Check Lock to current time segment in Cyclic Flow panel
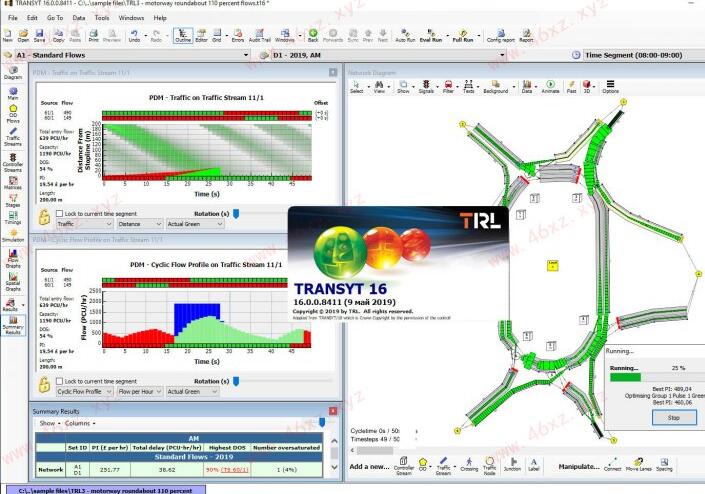Screen dimensions: 705x494 click(x=59, y=381)
